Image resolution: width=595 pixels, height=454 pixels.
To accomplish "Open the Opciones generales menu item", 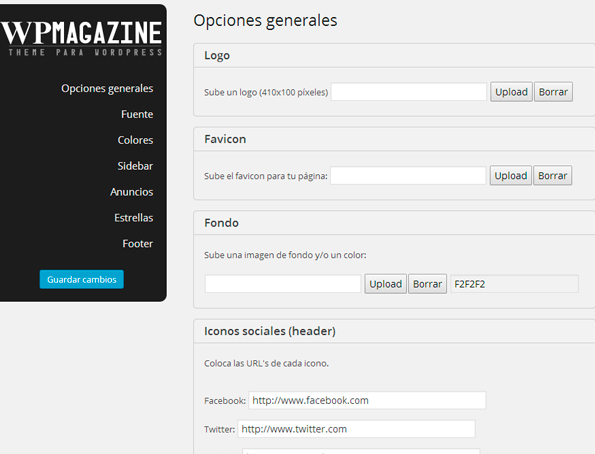I will 107,88.
